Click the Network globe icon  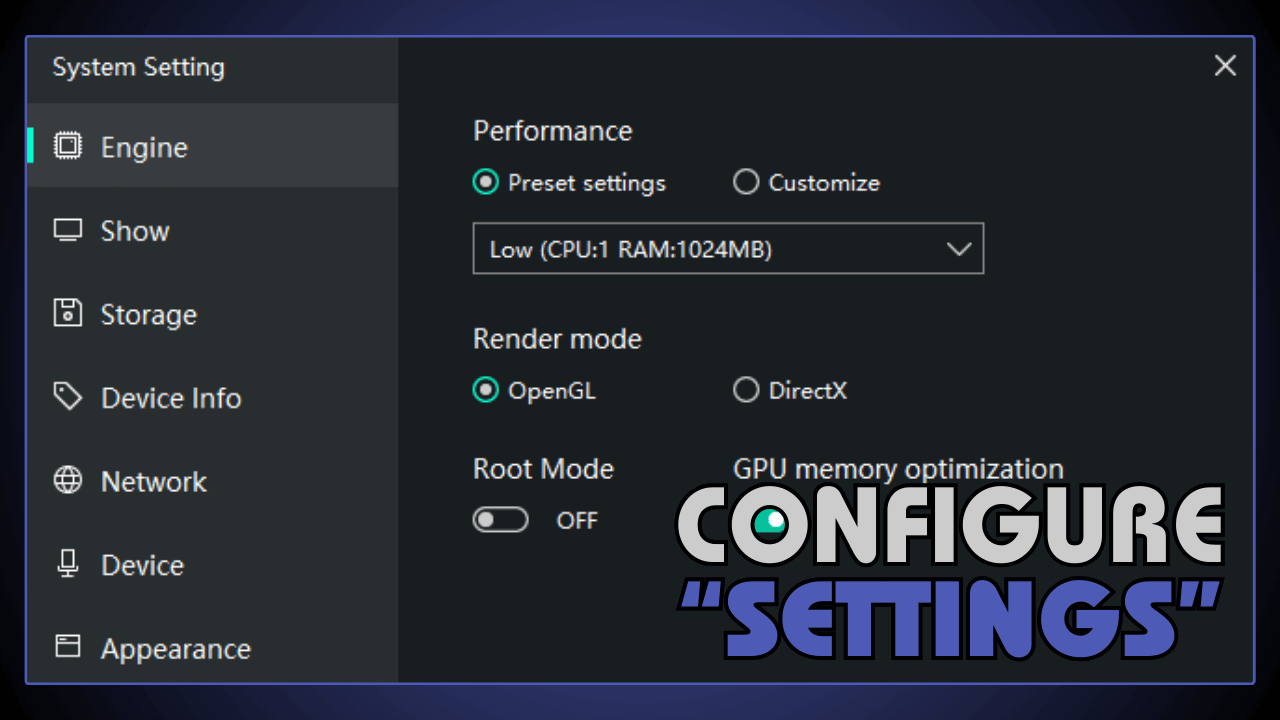coord(66,480)
